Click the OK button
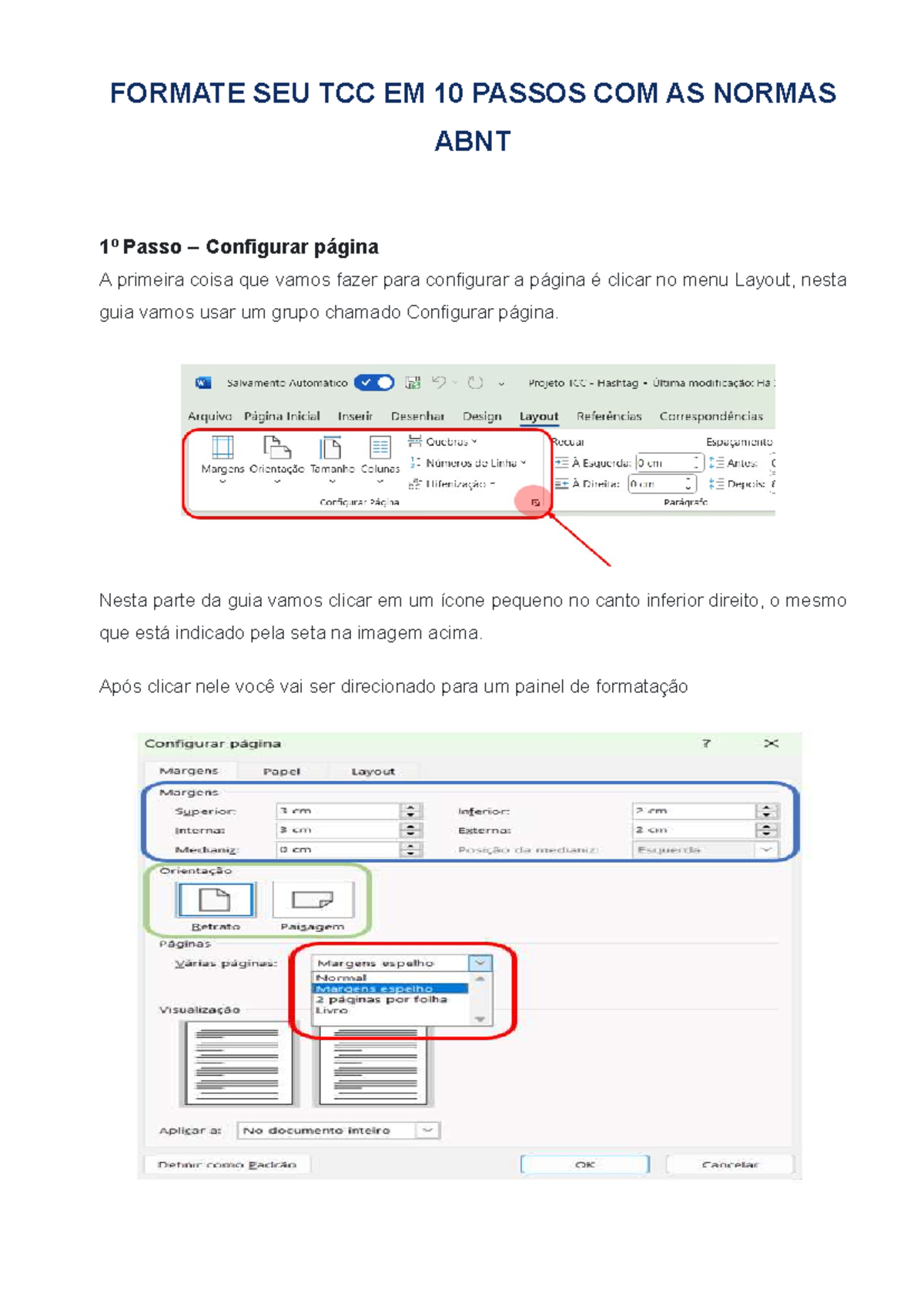The height and width of the screenshot is (1306, 924). tap(585, 1164)
